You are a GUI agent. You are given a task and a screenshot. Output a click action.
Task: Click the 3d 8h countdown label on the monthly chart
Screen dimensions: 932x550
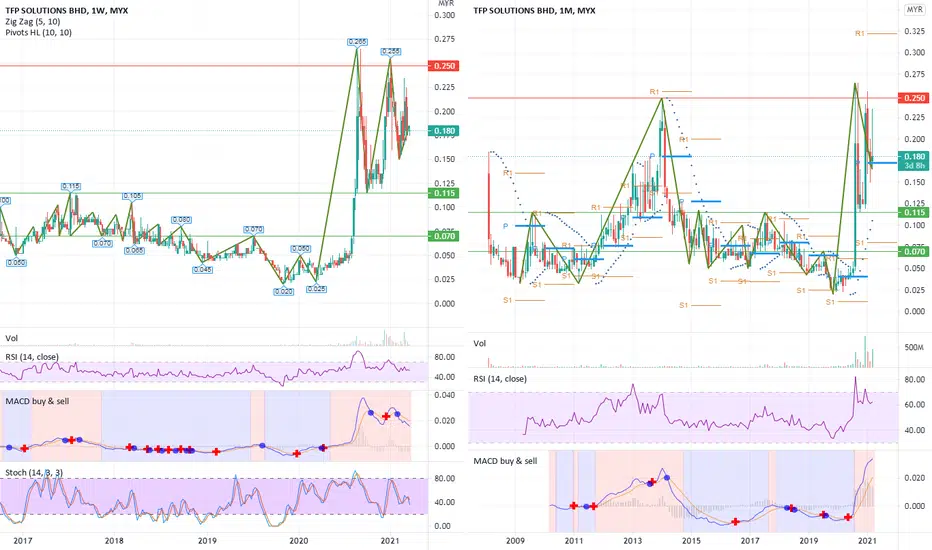click(914, 166)
